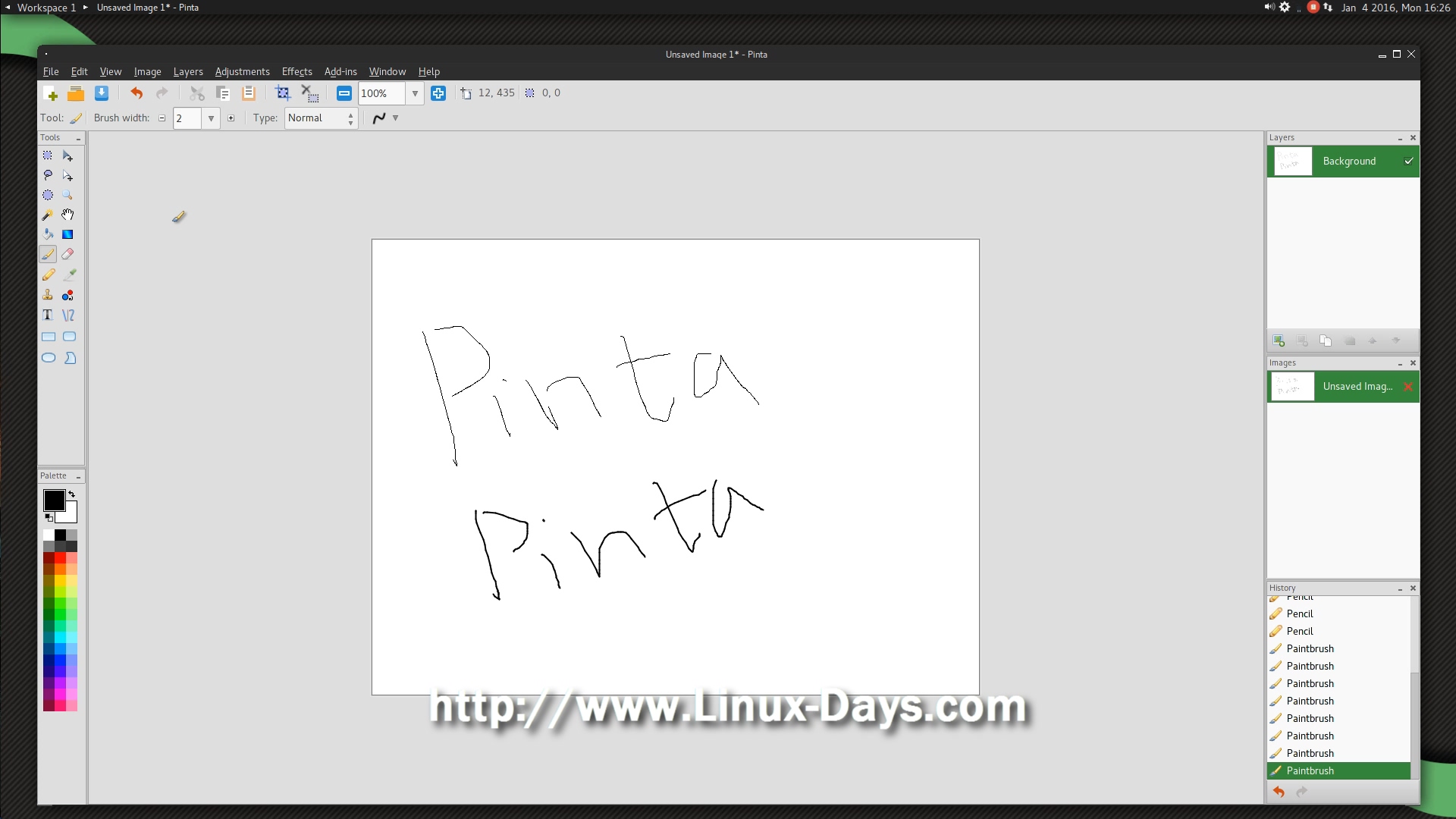Collapse the Tools panel minimize button

[78, 138]
